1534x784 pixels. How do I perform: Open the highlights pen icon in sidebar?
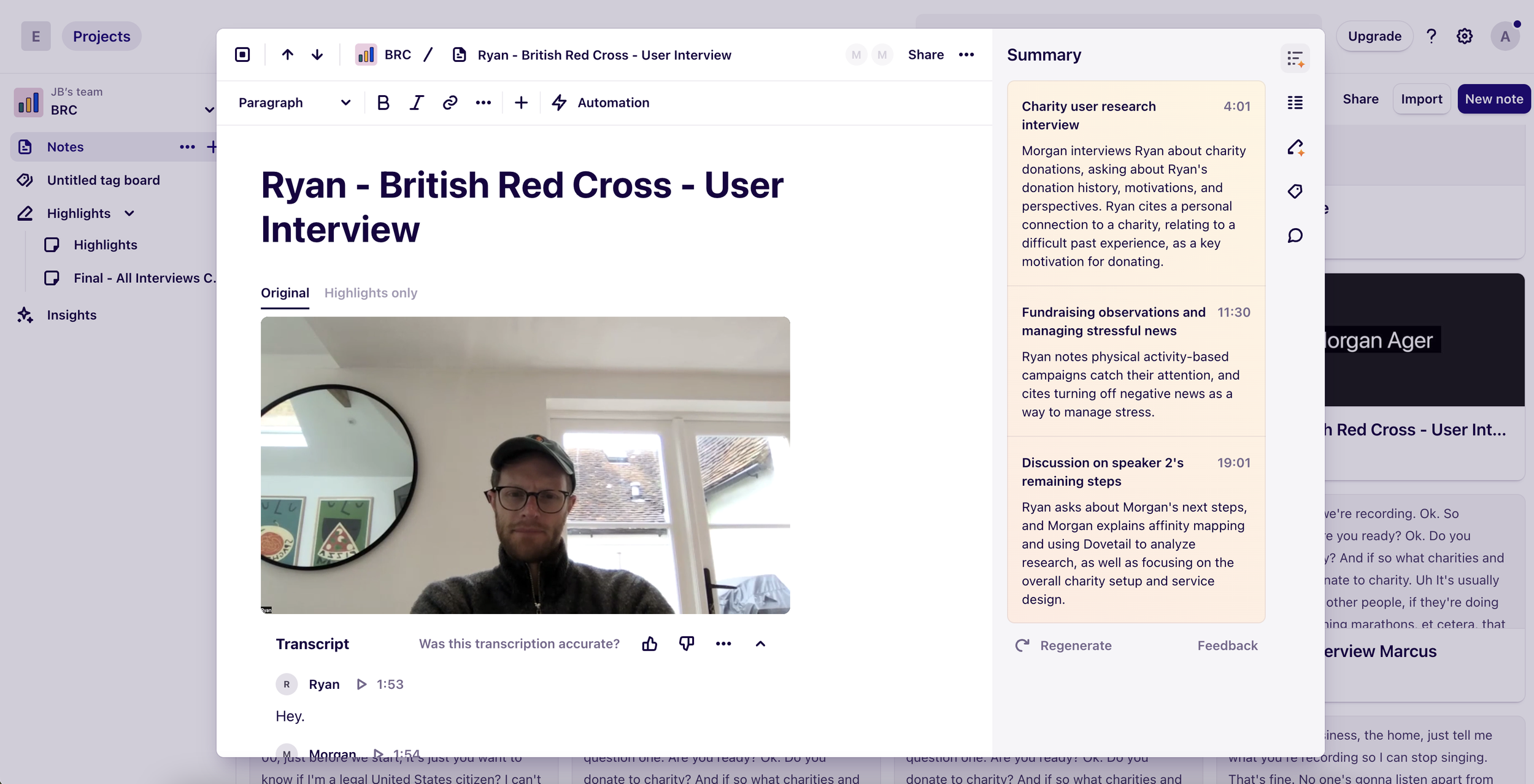[1295, 147]
